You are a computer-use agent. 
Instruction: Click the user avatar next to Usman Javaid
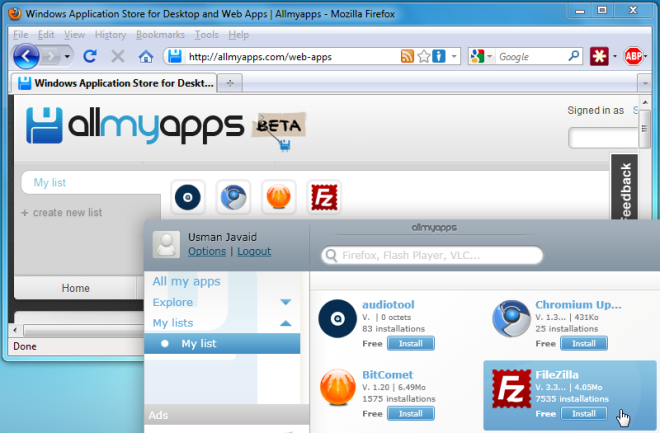pos(166,244)
